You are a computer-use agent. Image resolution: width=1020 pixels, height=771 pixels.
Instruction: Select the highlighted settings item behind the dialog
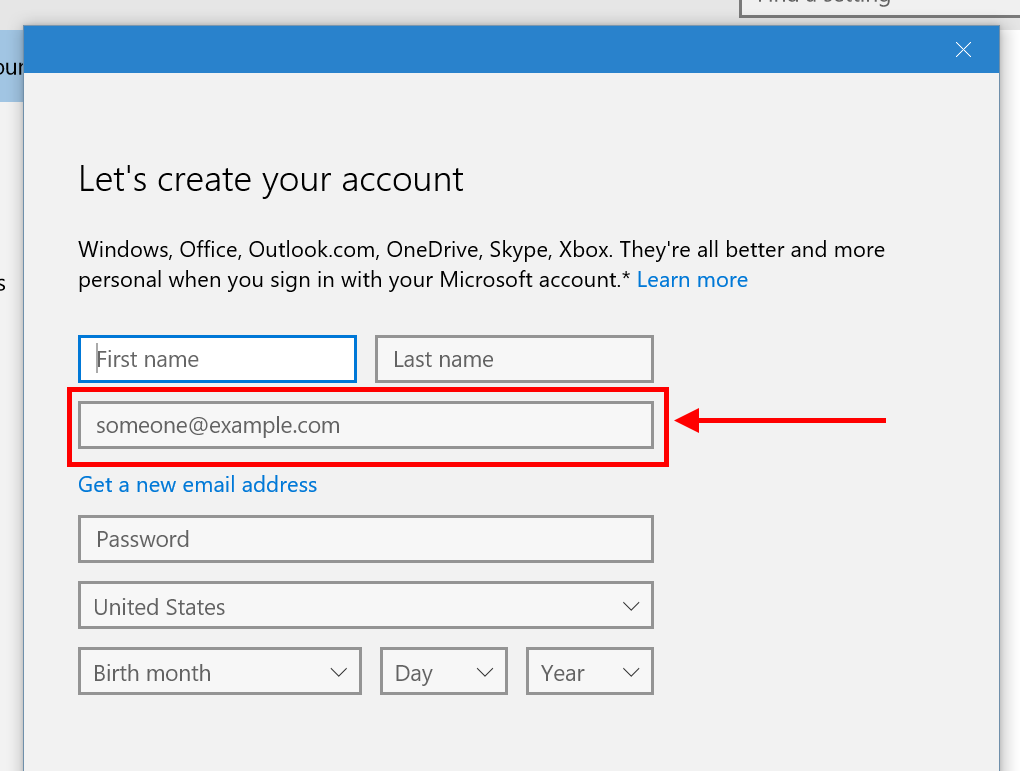pos(11,66)
